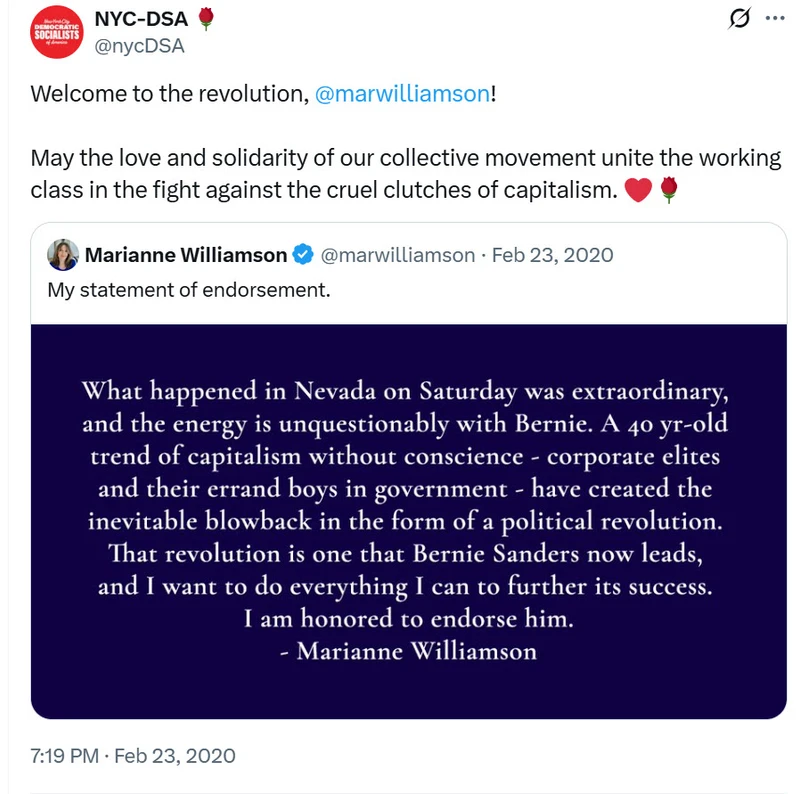The width and height of the screenshot is (800, 794).
Task: Click the rose emoji ending the tweet text
Action: [670, 188]
